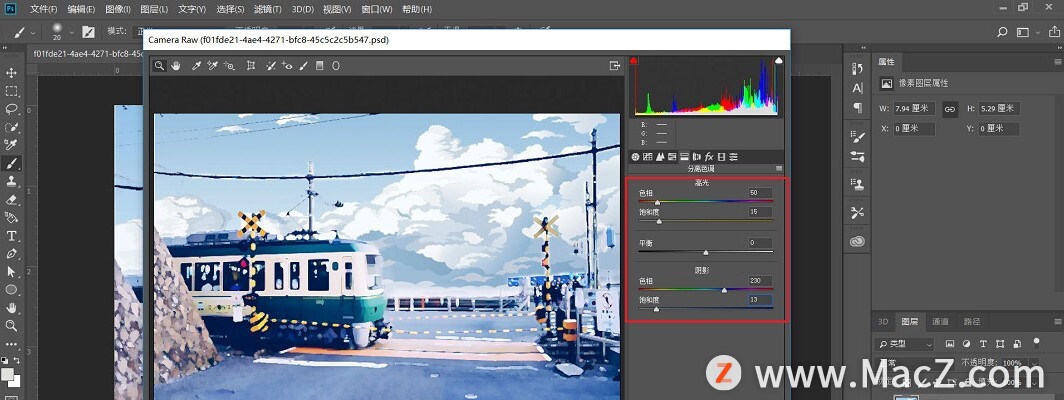The image size is (1064, 400).
Task: Select the Pen tool in toolbox
Action: tap(12, 253)
